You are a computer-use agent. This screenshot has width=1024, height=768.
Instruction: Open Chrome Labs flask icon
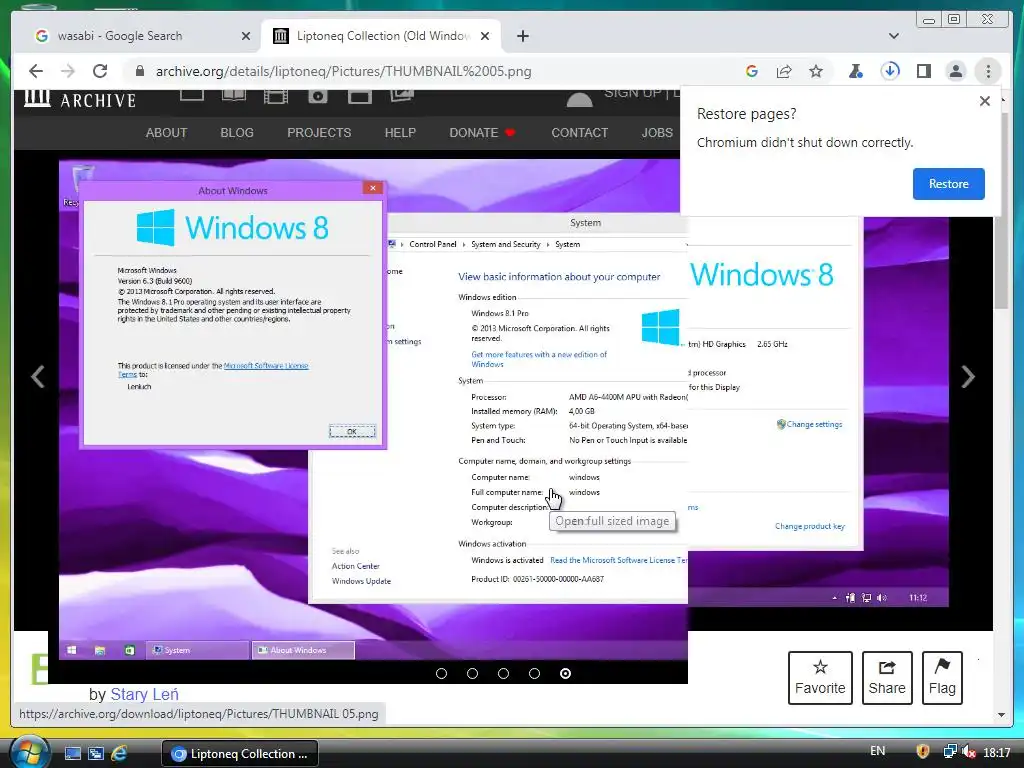pos(856,71)
